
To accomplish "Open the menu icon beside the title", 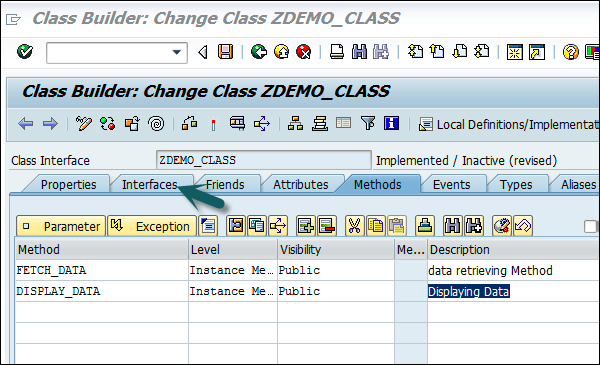I will [13, 19].
